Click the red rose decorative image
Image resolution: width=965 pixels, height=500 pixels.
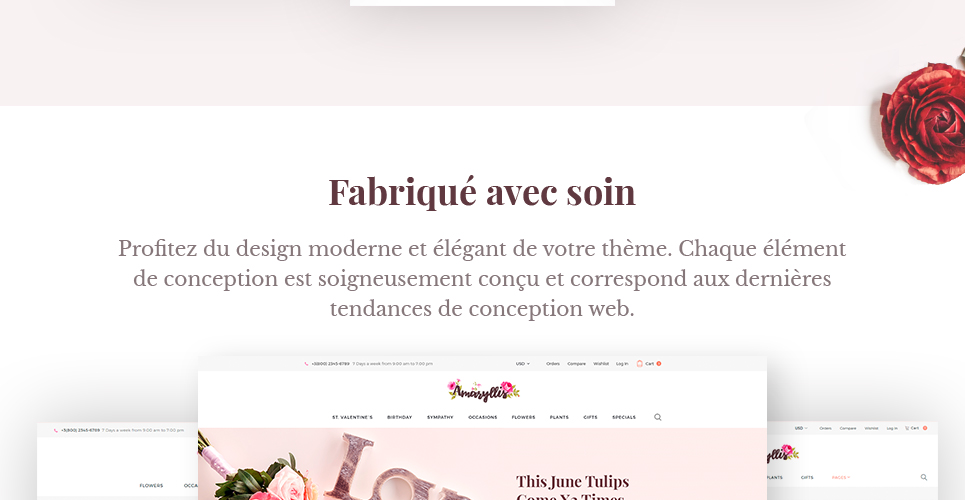(923, 121)
